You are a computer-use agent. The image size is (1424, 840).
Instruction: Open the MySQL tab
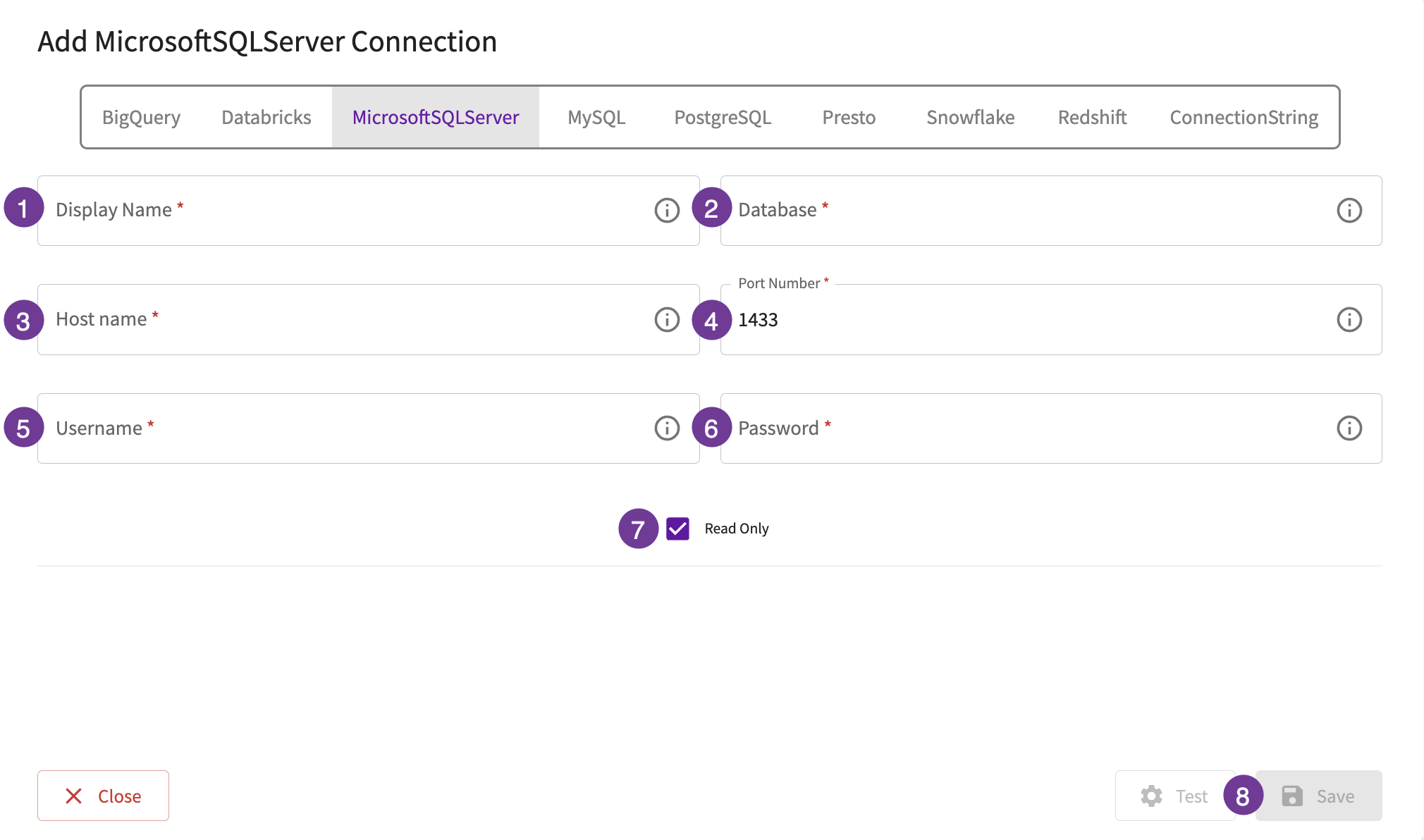[x=596, y=117]
